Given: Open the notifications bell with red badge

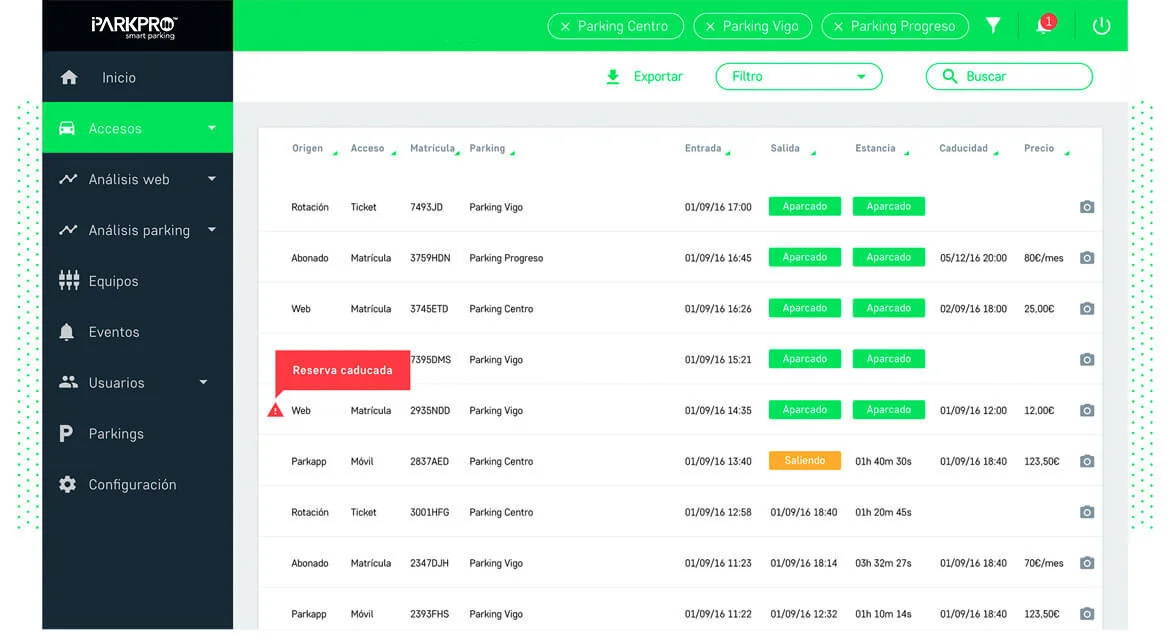Looking at the screenshot, I should pos(1043,26).
